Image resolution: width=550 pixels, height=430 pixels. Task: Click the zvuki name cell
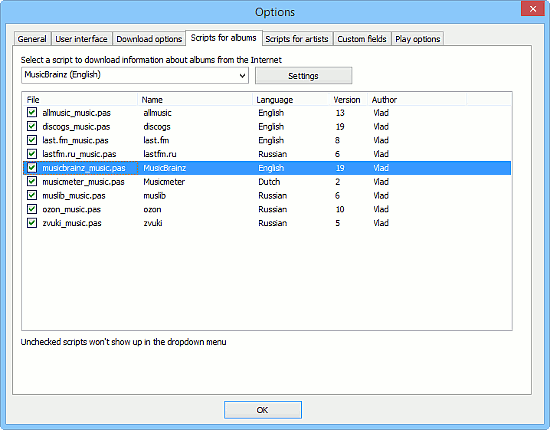153,223
